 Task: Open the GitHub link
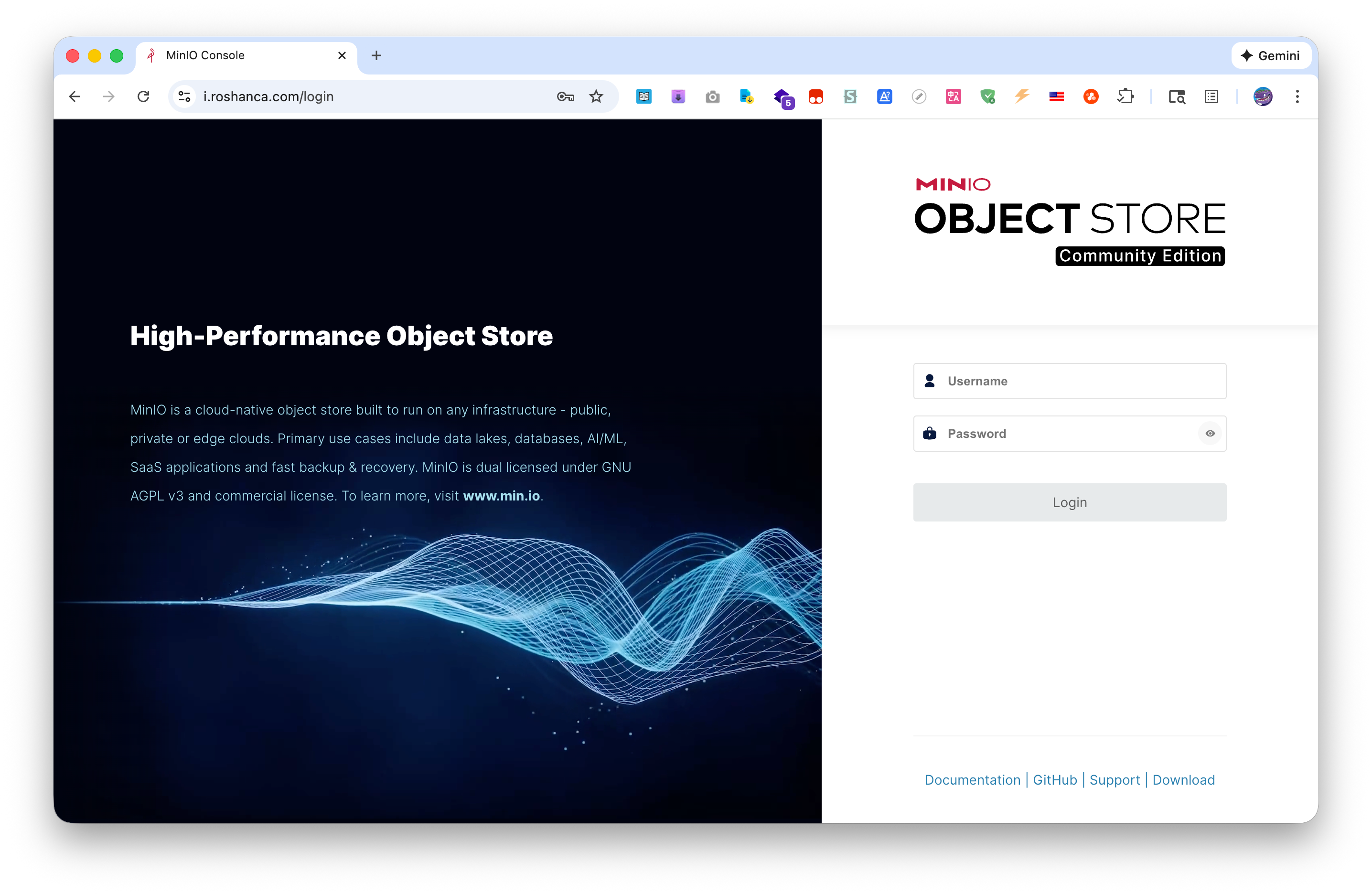(1054, 780)
